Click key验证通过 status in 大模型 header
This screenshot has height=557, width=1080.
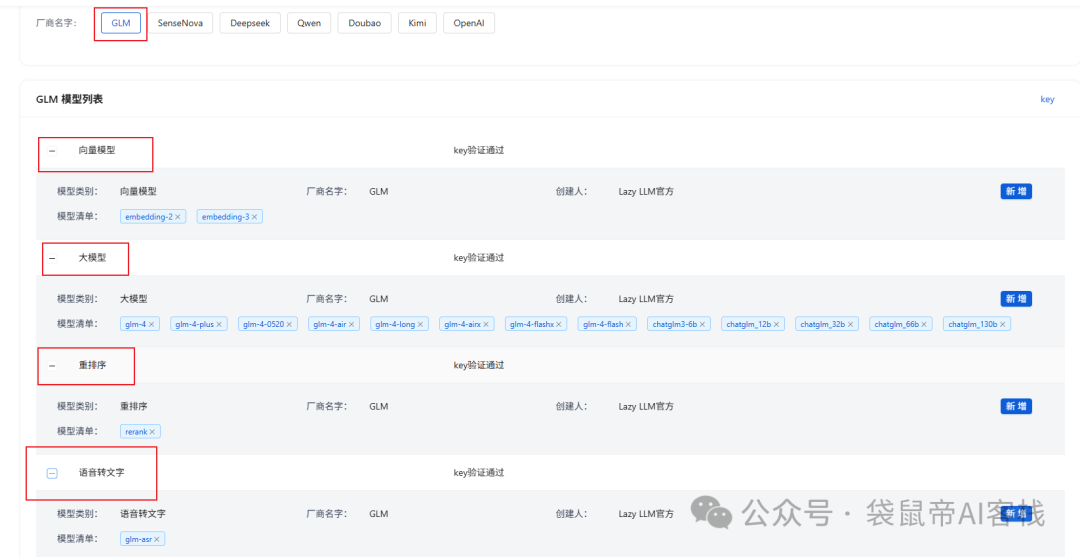[x=479, y=258]
